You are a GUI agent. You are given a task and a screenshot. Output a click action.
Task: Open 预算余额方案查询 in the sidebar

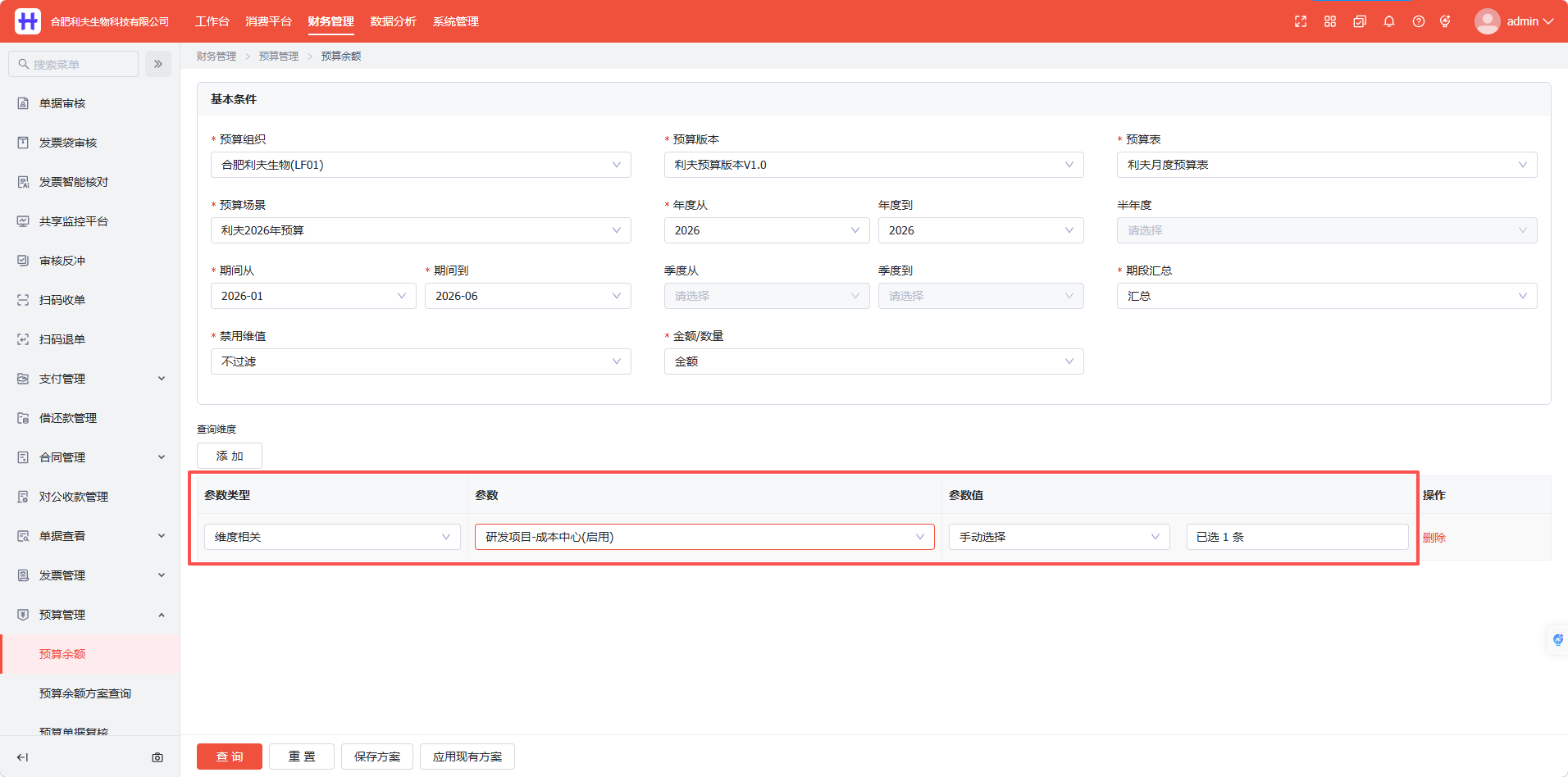pos(85,693)
